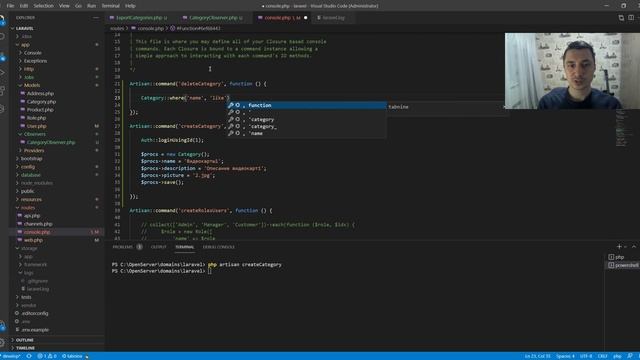This screenshot has height=360, width=640.
Task: Open the Explorer more actions ellipsis
Action: coord(96,18)
